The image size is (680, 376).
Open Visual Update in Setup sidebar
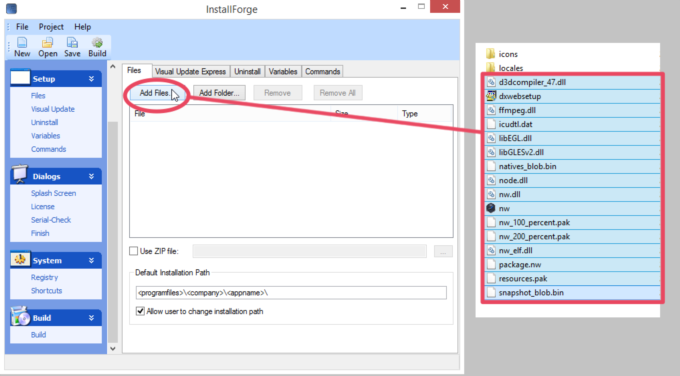tap(53, 109)
